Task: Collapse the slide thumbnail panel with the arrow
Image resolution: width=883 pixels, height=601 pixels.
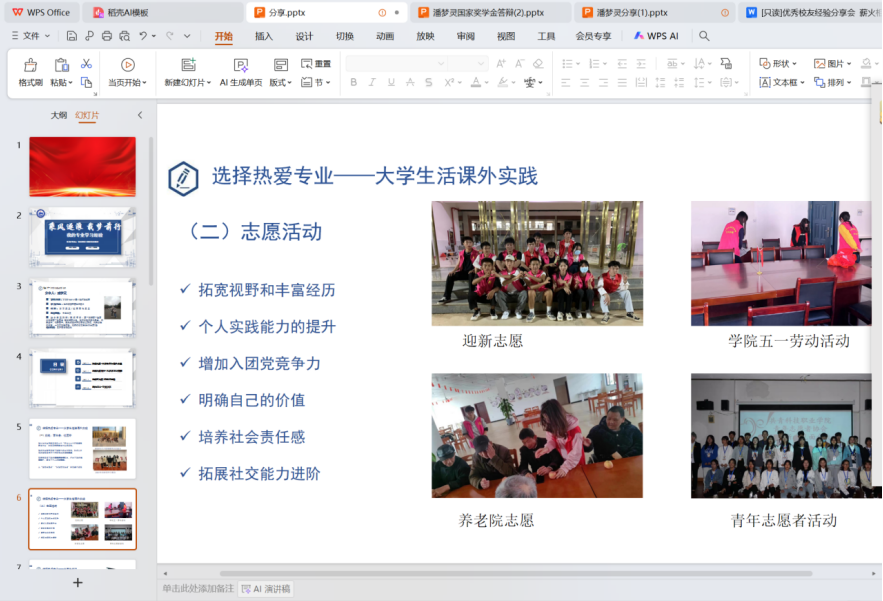Action: pyautogui.click(x=139, y=115)
